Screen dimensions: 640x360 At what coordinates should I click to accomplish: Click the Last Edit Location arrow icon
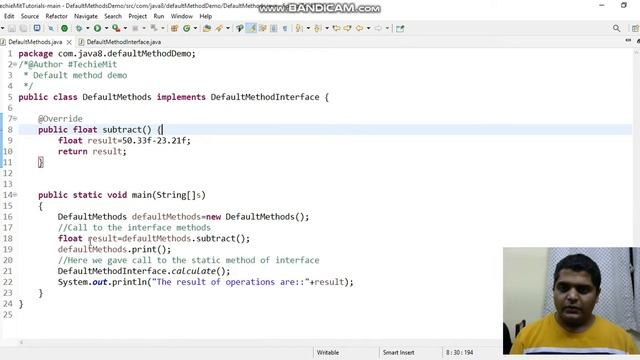tap(336, 28)
